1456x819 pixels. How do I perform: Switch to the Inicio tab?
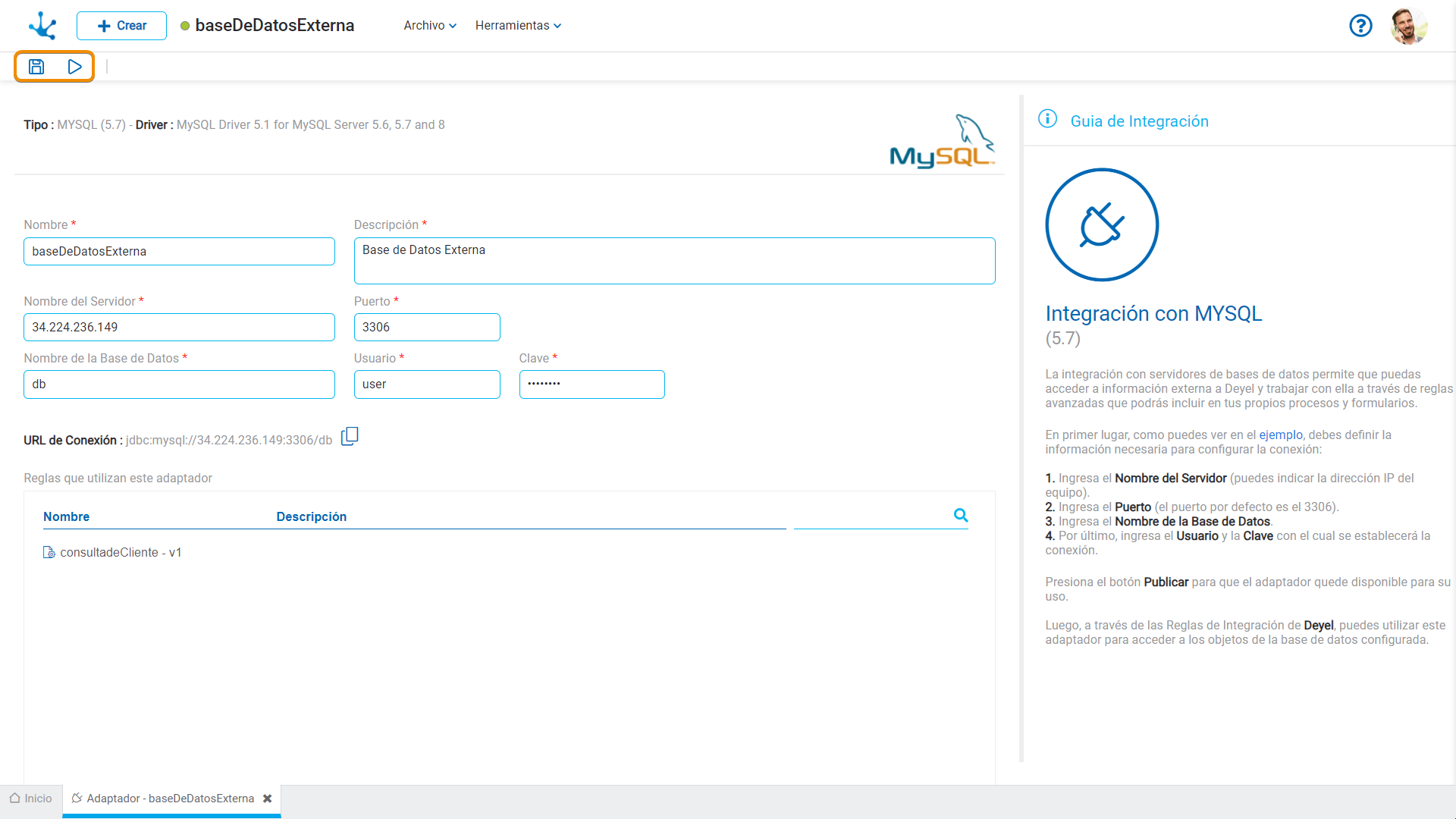31,799
